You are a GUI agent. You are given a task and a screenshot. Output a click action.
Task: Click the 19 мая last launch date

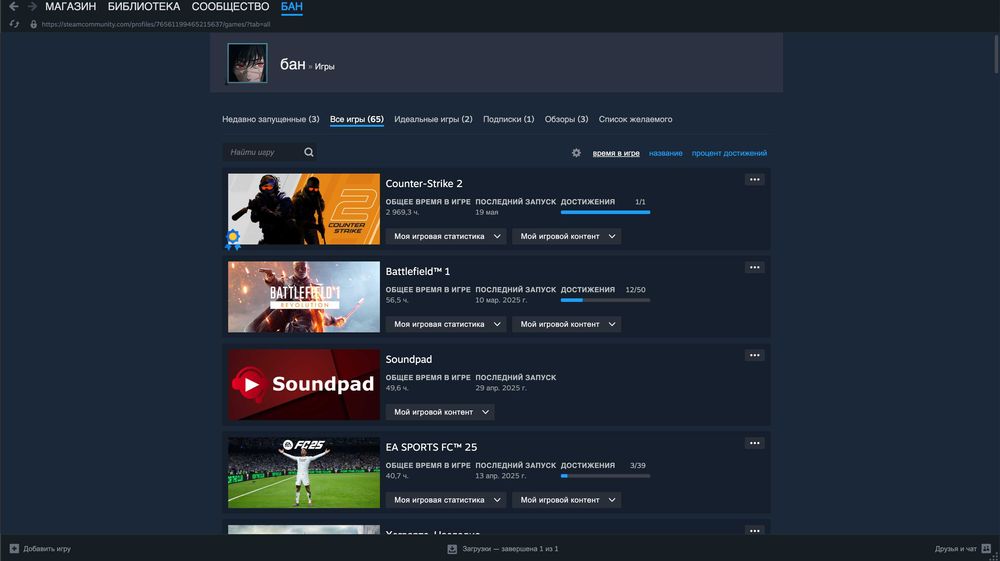click(487, 212)
